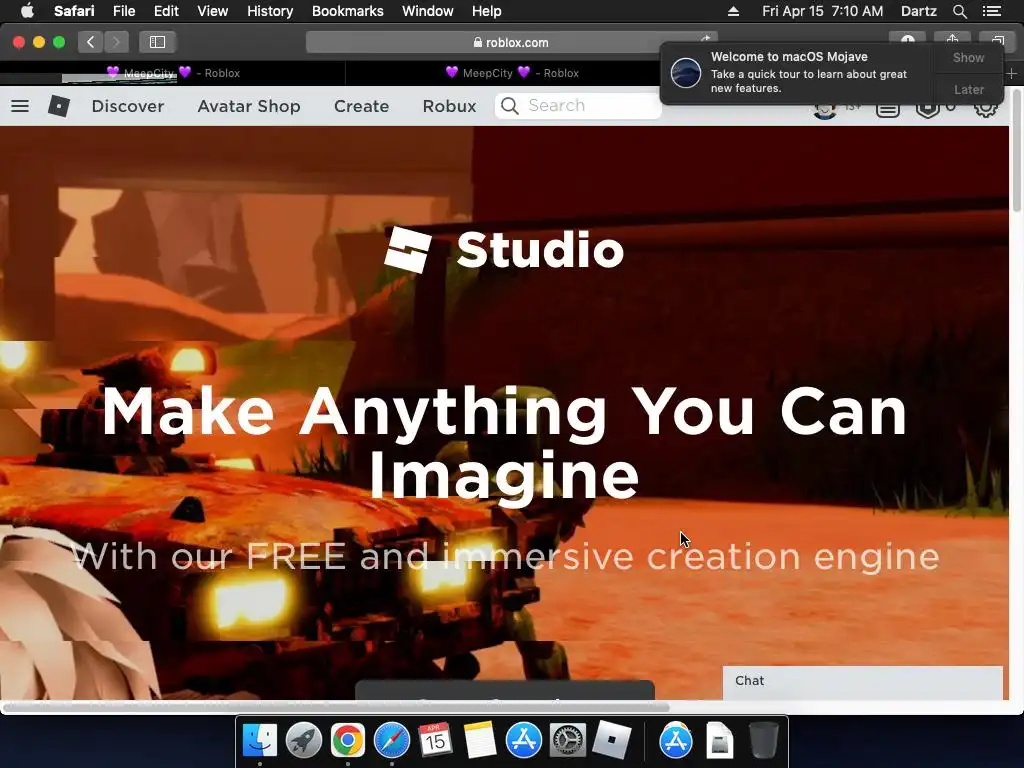The width and height of the screenshot is (1024, 768).
Task: Open the Robux shield icon in navbar
Action: (927, 110)
